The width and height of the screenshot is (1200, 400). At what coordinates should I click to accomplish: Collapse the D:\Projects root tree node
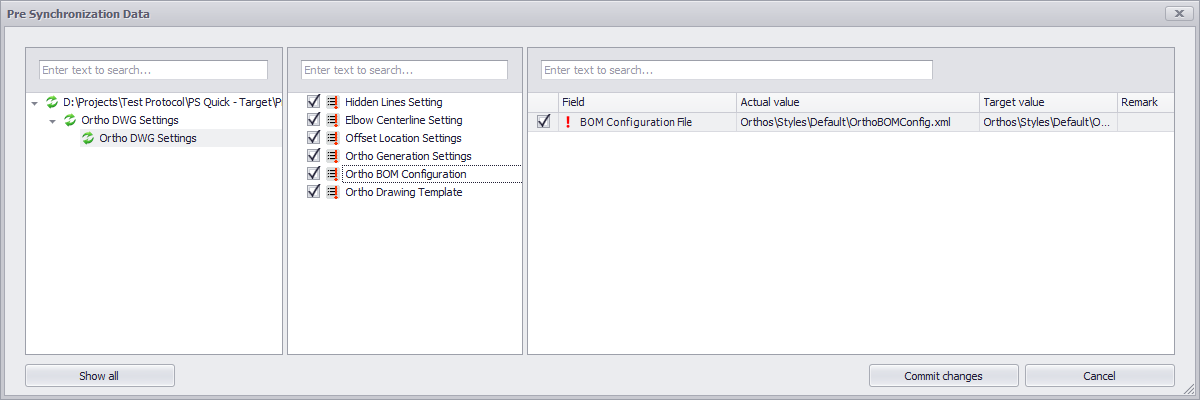35,103
